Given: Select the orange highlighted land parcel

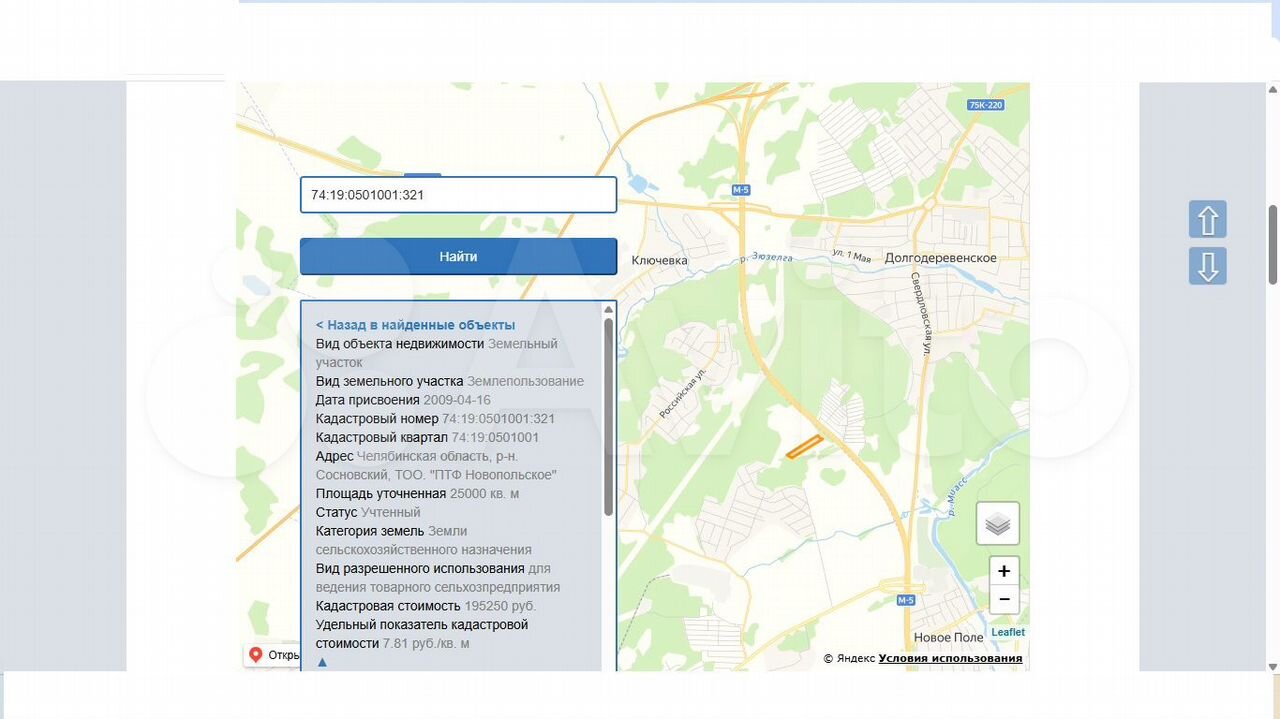Looking at the screenshot, I should point(804,447).
